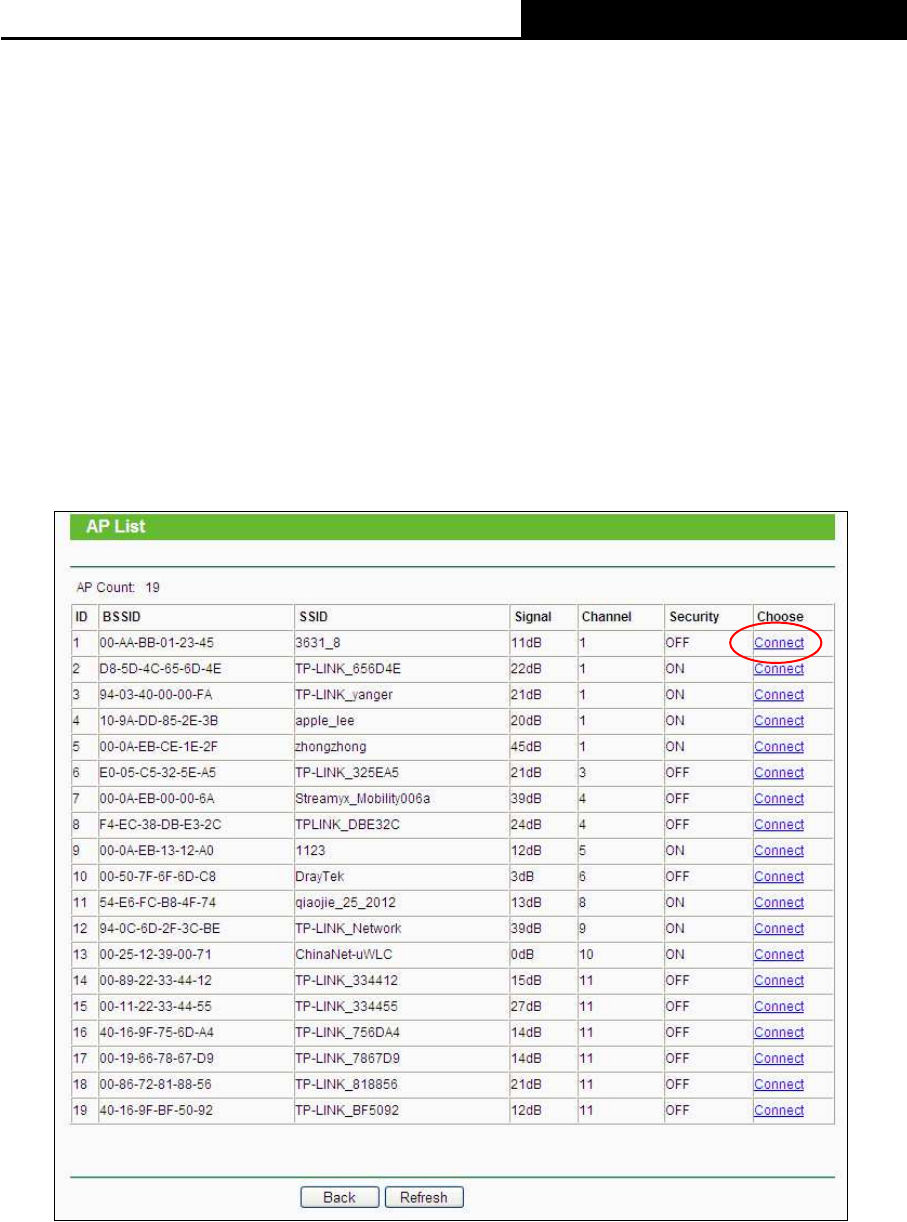Connect to TP-LINK_756DA4 access point
907x1222 pixels.
(x=779, y=1033)
